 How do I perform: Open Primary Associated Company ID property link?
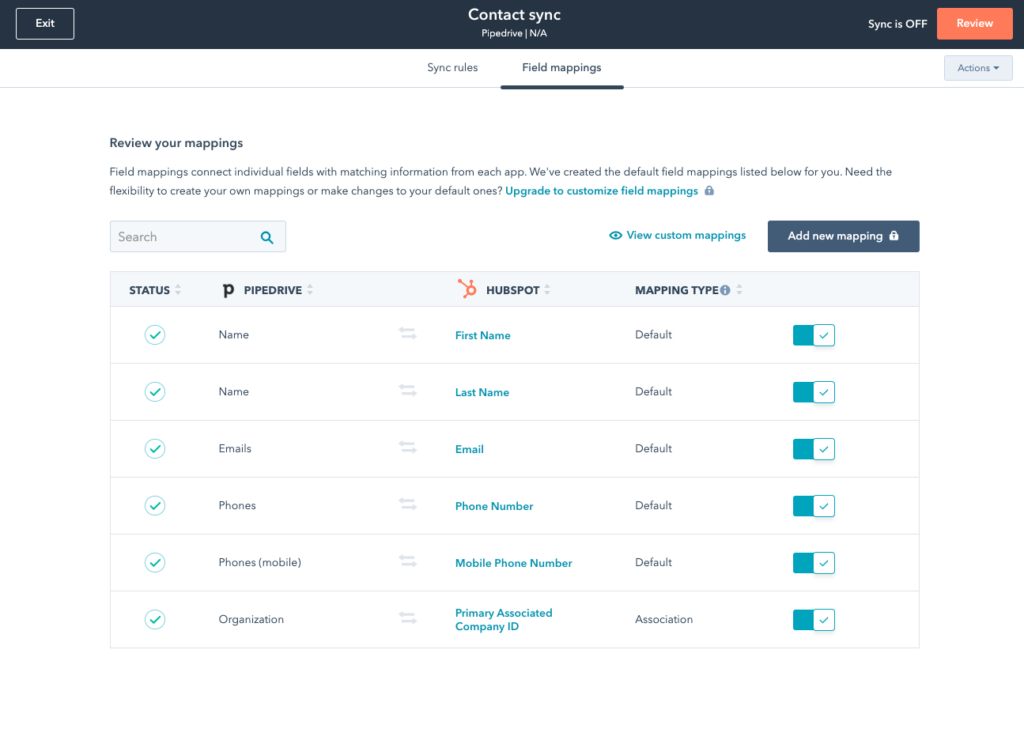[x=504, y=619]
